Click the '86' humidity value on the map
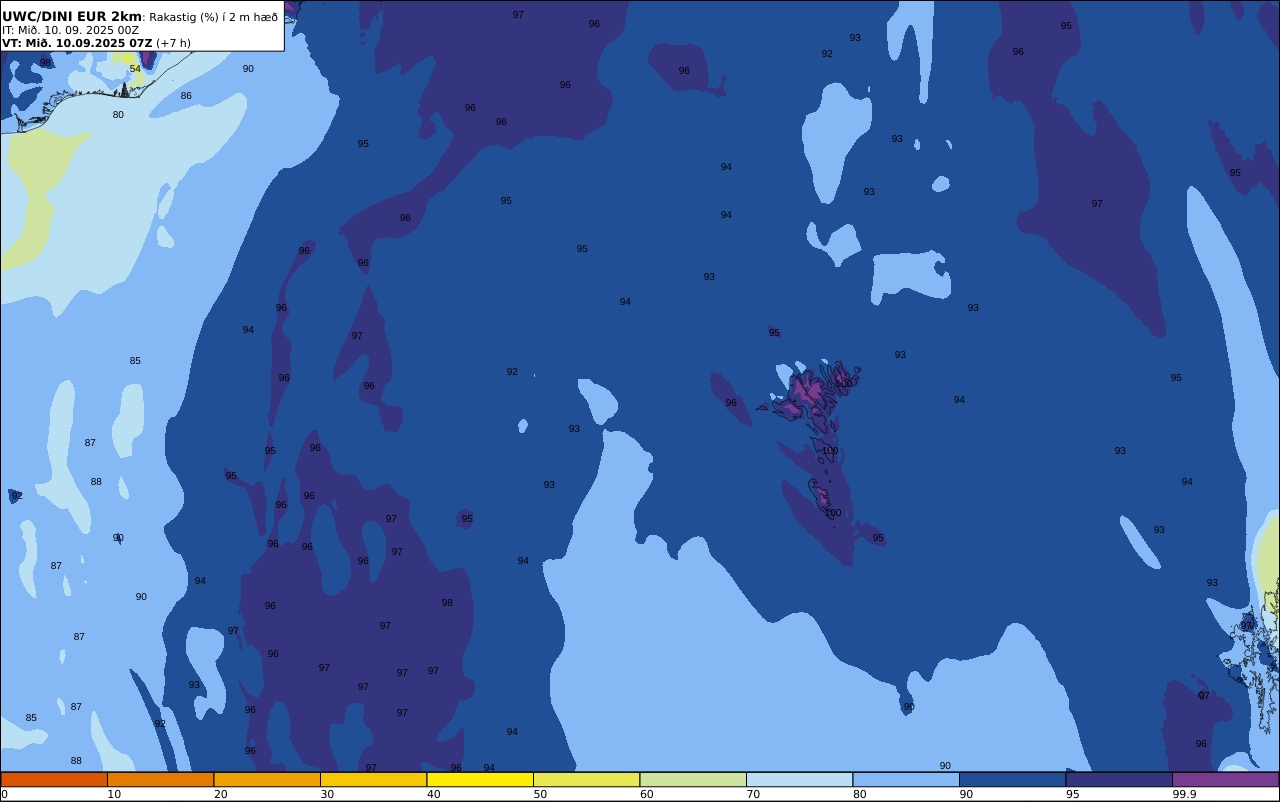This screenshot has height=802, width=1280. click(186, 96)
